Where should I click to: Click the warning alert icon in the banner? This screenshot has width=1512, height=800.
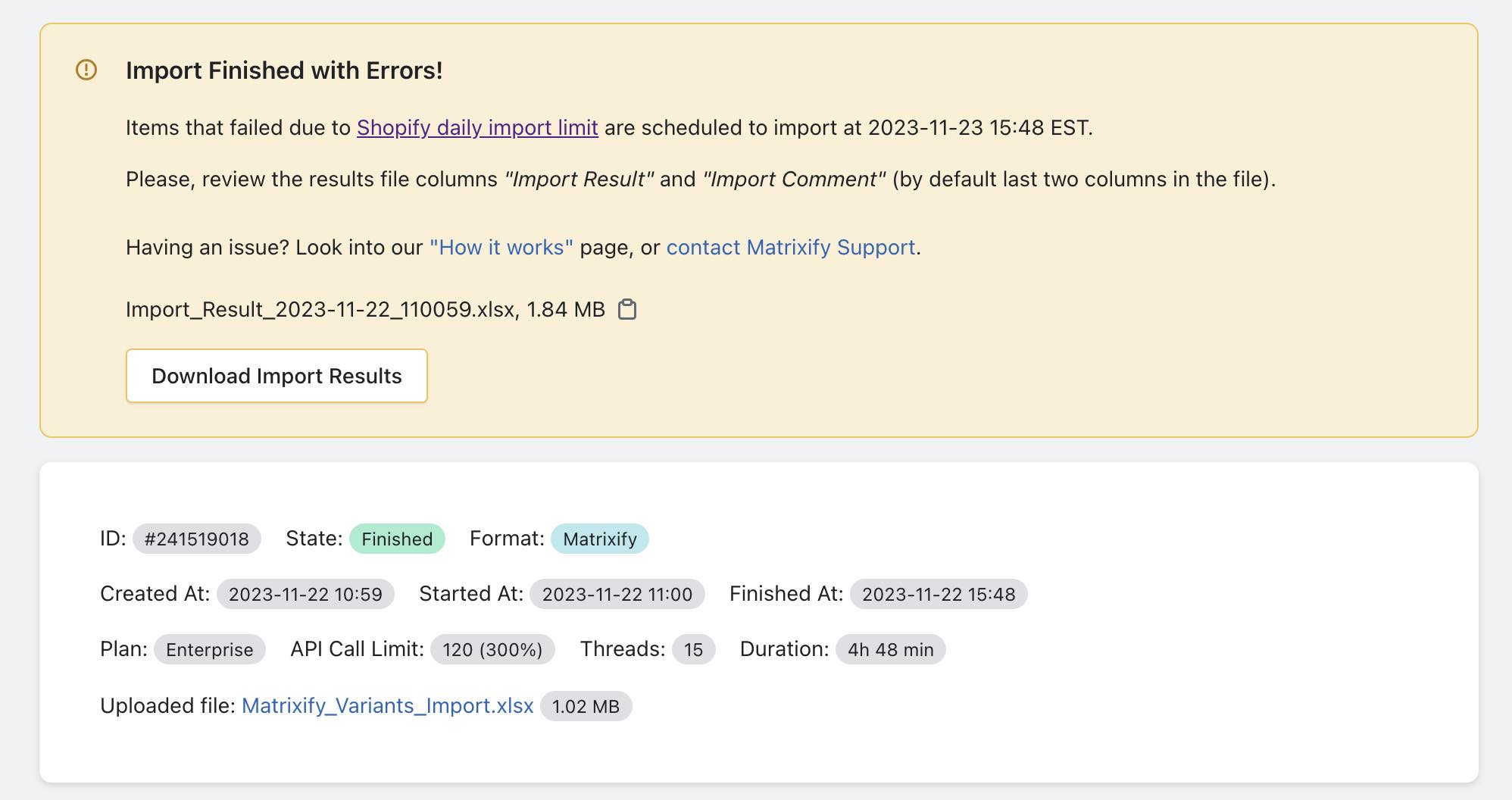click(x=85, y=70)
